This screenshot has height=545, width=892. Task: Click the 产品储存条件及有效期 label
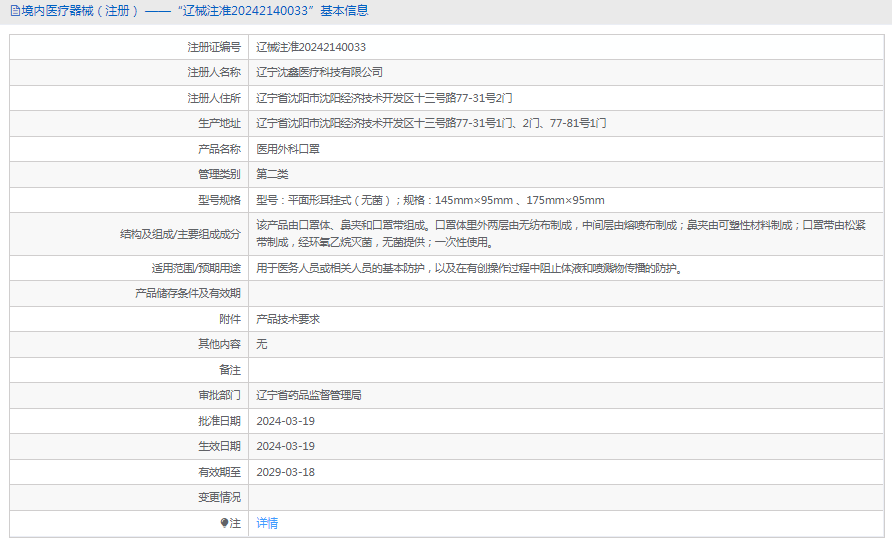(x=188, y=293)
